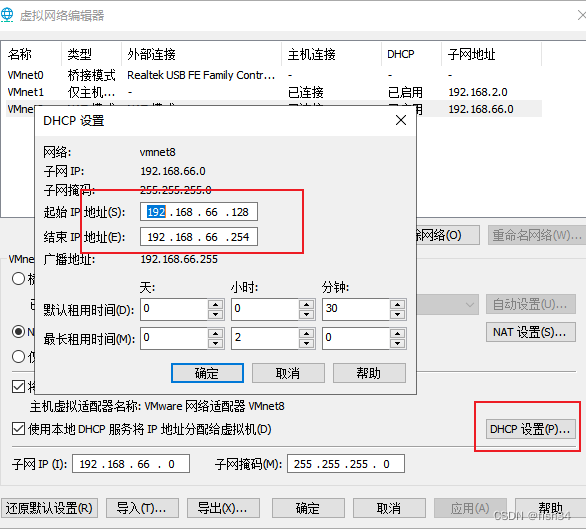Screen dimensions: 586x530
Task: Click 导出(X)... button
Action: 223,508
